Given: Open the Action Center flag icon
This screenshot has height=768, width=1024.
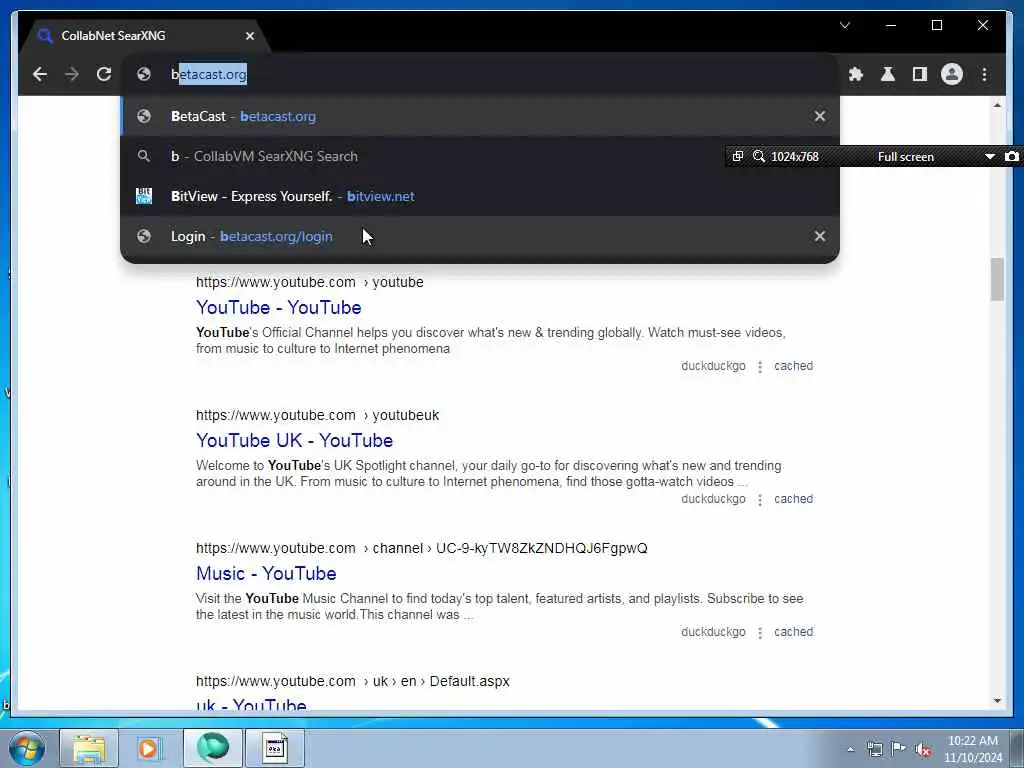Looking at the screenshot, I should tap(899, 749).
